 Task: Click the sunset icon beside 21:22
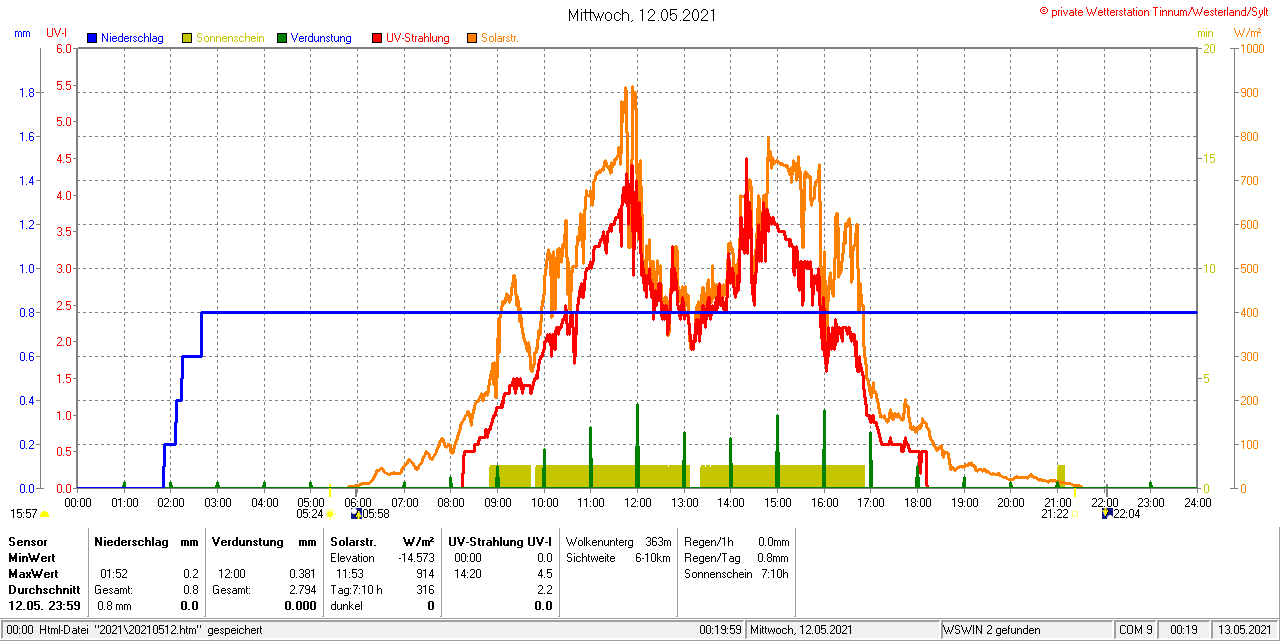pos(1075,514)
